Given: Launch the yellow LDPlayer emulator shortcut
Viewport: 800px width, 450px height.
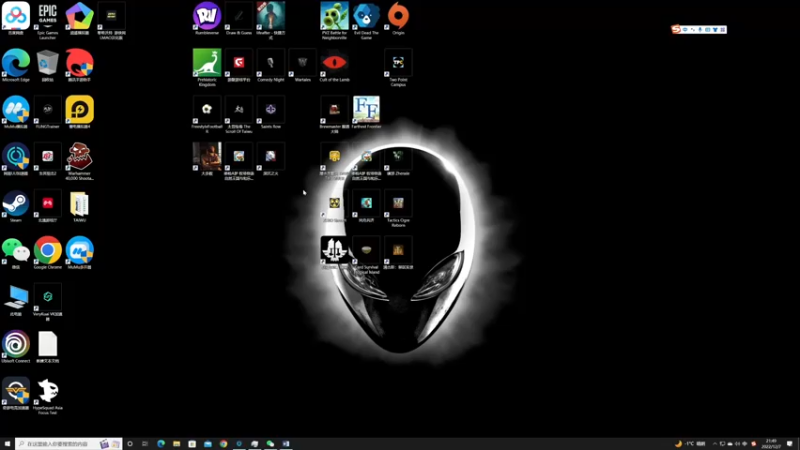Looking at the screenshot, I should (x=80, y=112).
